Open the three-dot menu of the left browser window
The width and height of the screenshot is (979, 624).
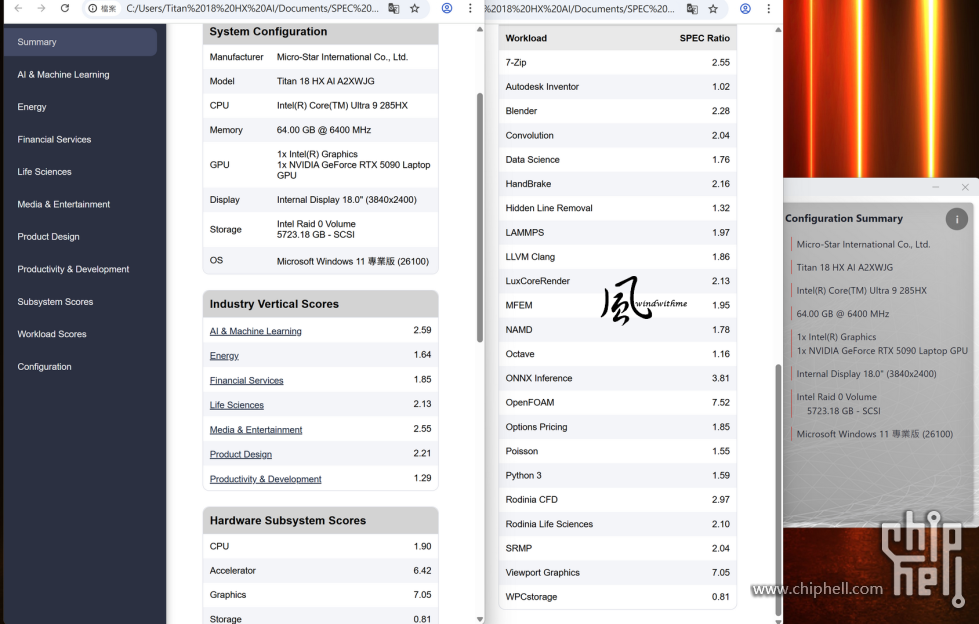point(470,9)
